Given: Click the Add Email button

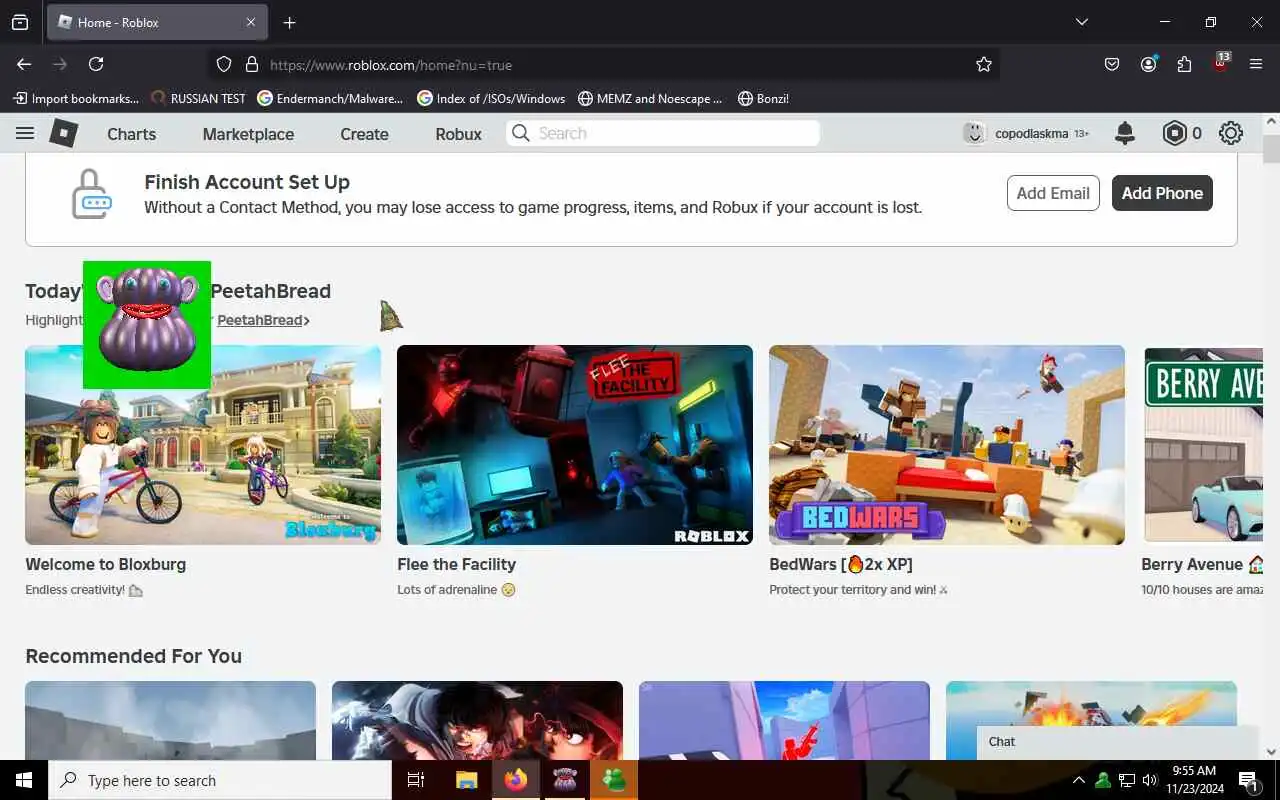Looking at the screenshot, I should click(x=1053, y=193).
